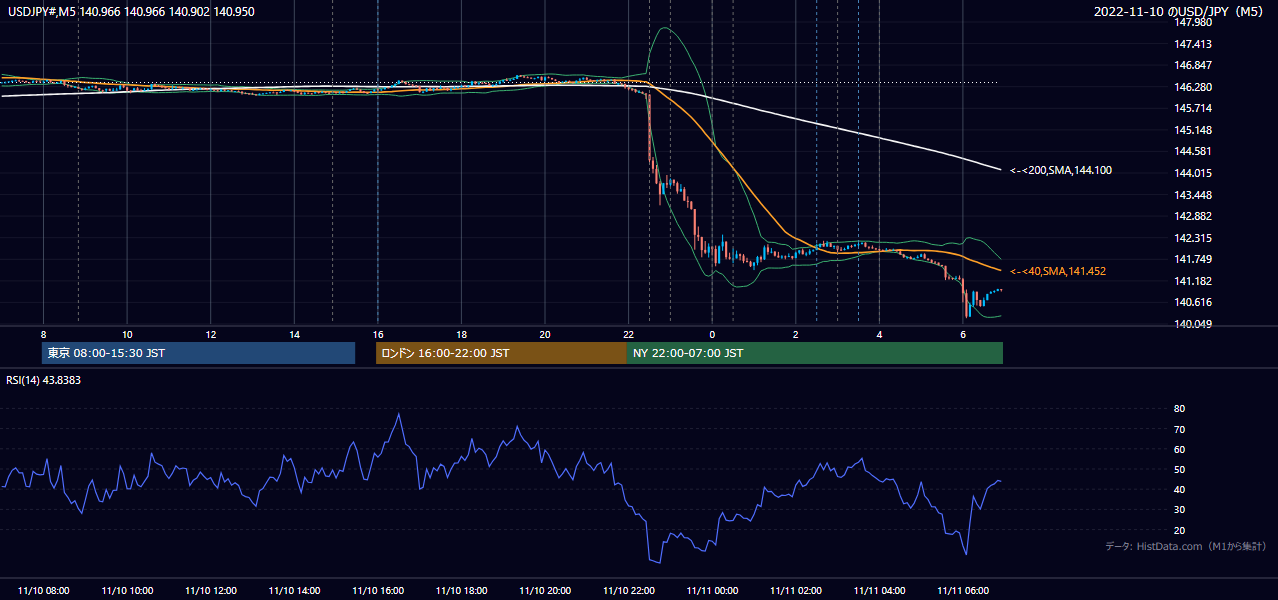This screenshot has width=1278, height=600.
Task: Click the 141.182 price axis label
Action: [1192, 281]
